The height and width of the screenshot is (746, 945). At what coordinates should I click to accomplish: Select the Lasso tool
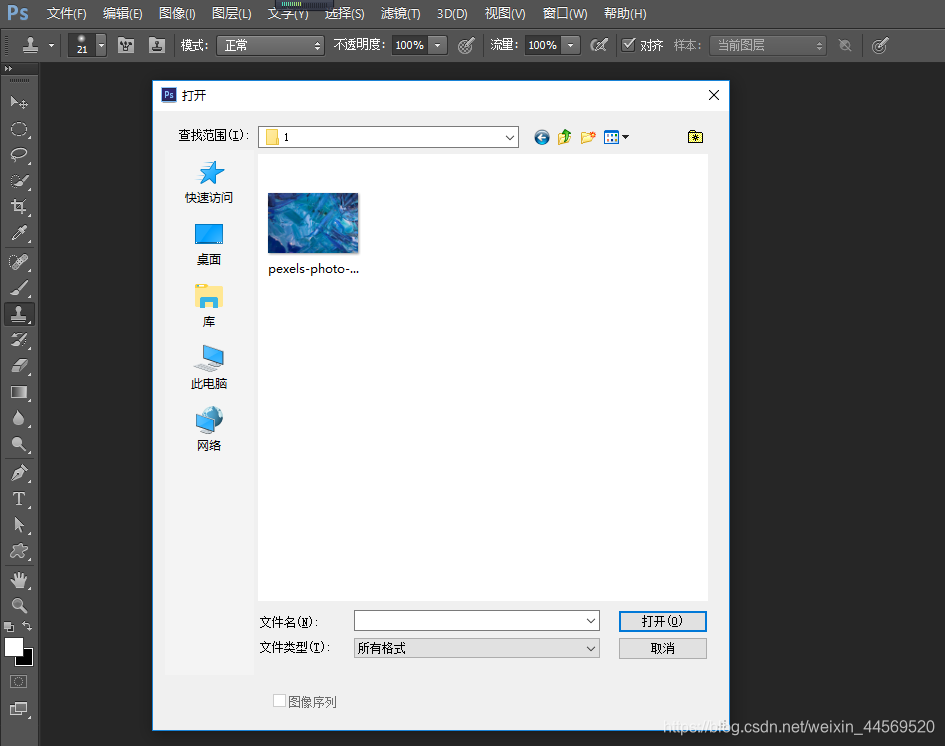[19, 155]
